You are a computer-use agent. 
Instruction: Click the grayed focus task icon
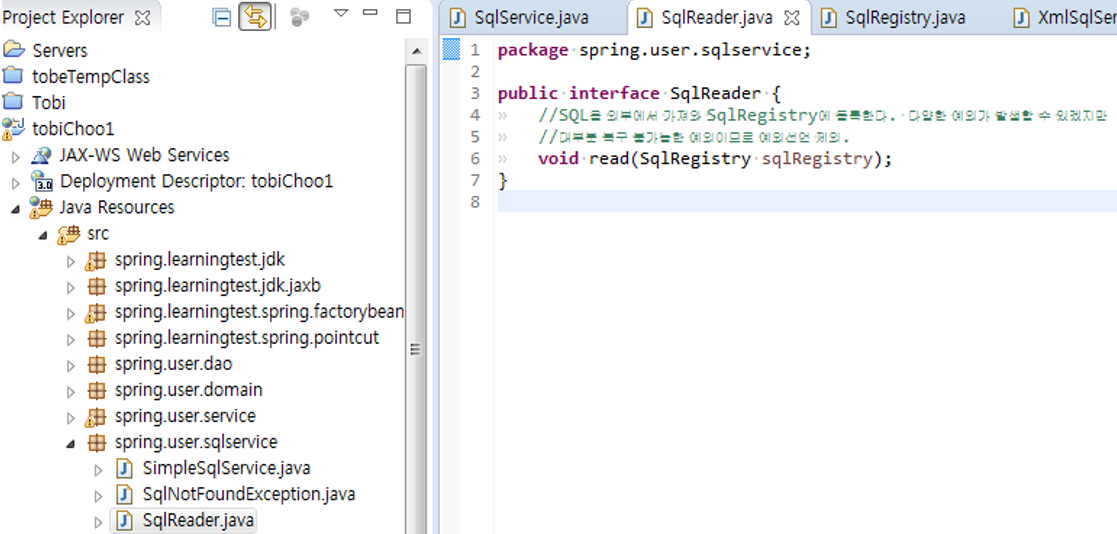[x=300, y=18]
